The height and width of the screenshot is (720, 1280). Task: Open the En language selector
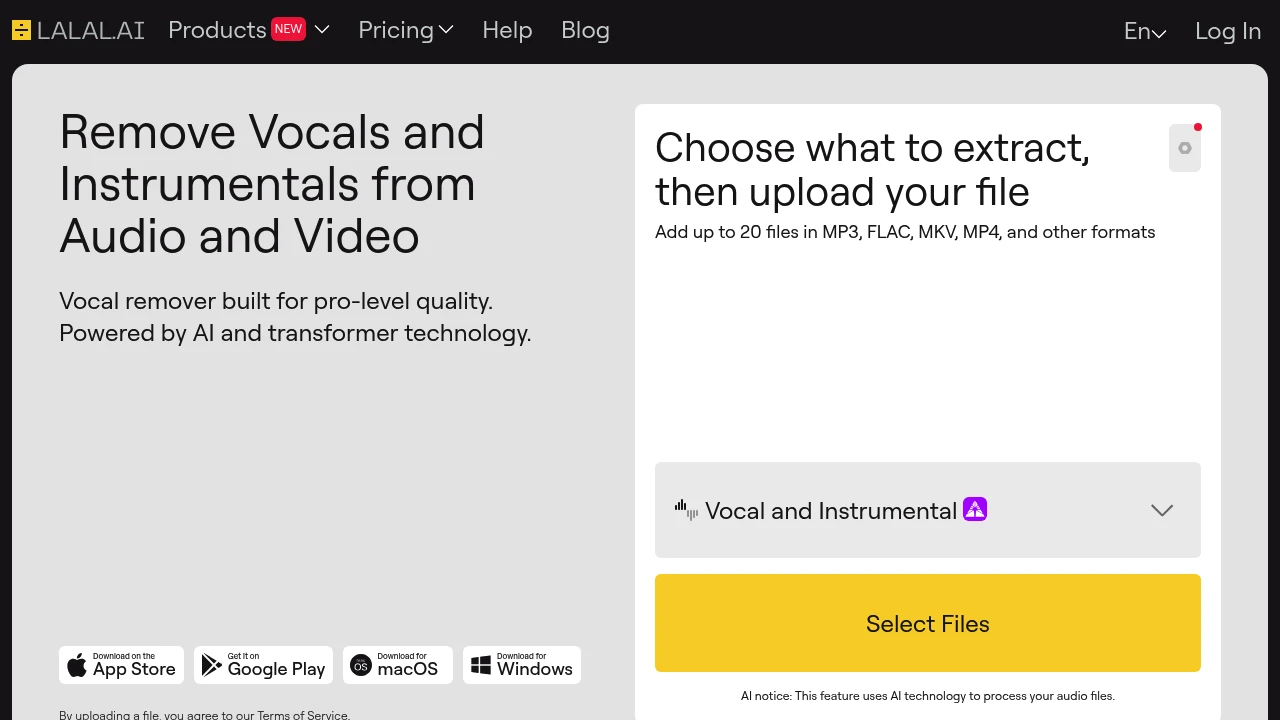[x=1145, y=31]
